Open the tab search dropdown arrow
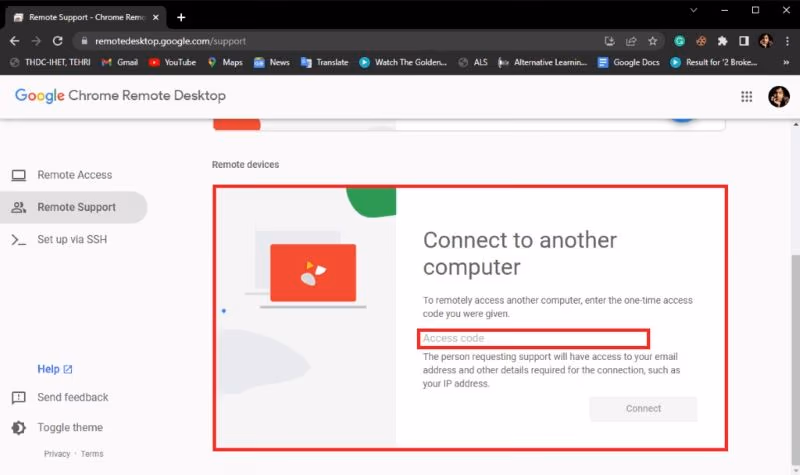 (695, 10)
